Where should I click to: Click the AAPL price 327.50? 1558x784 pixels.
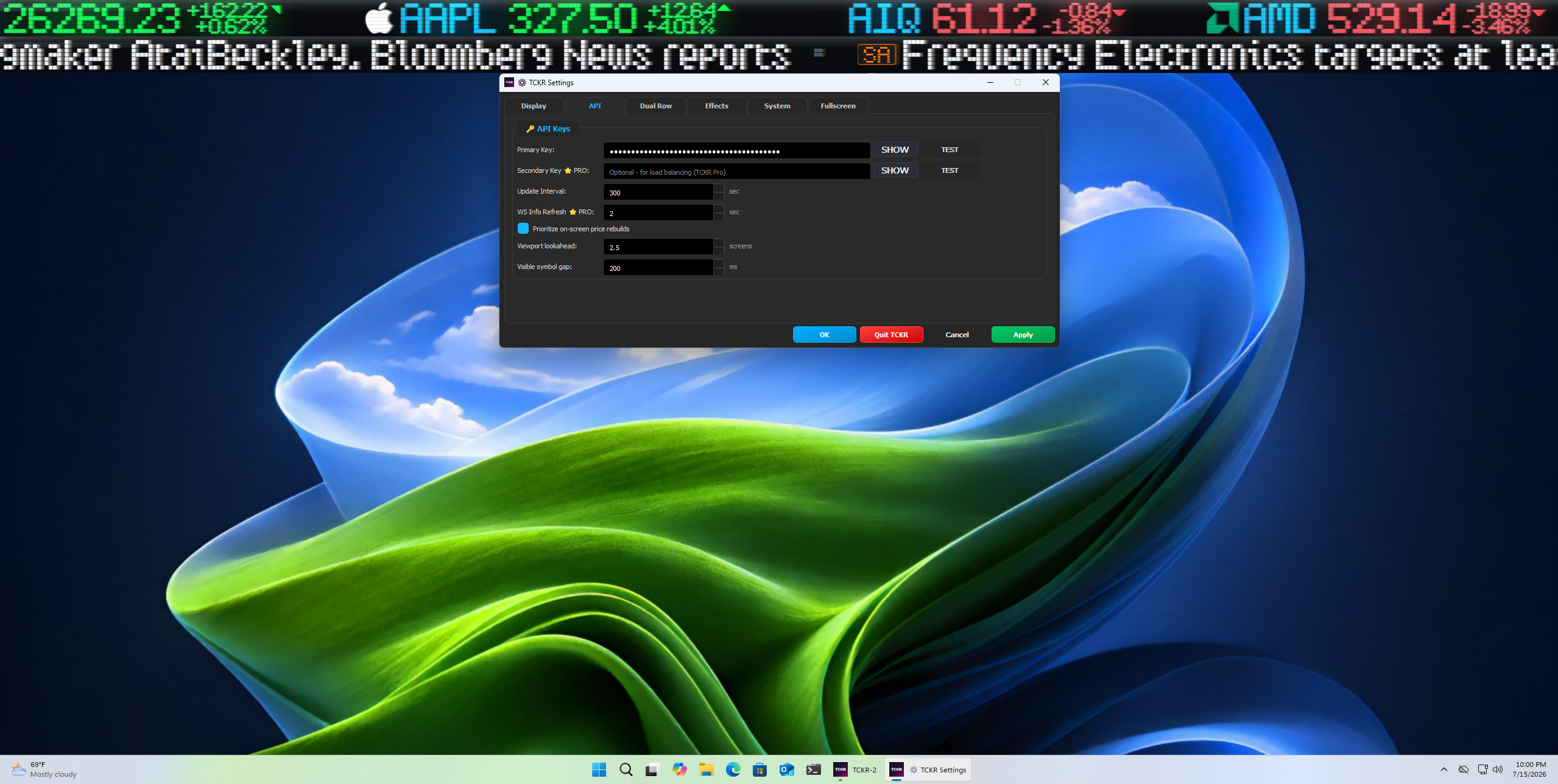coord(573,19)
